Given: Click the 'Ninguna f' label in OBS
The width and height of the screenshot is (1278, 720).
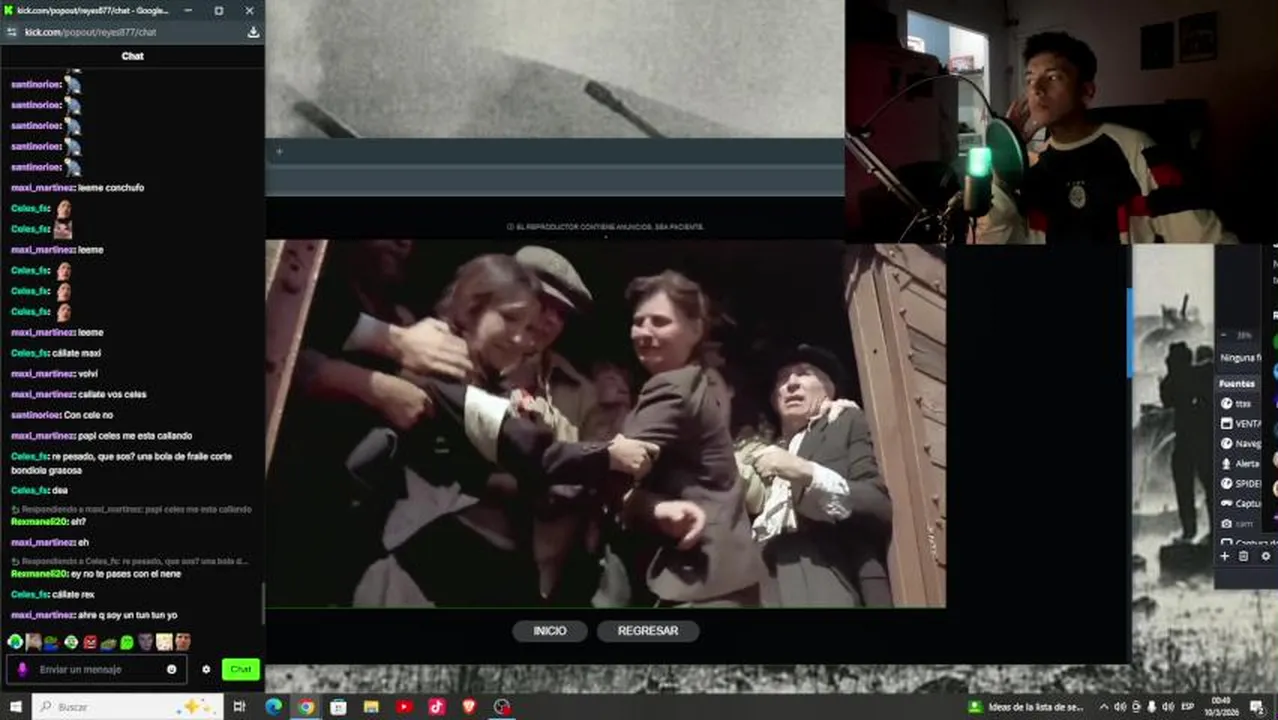Looking at the screenshot, I should [x=1241, y=357].
